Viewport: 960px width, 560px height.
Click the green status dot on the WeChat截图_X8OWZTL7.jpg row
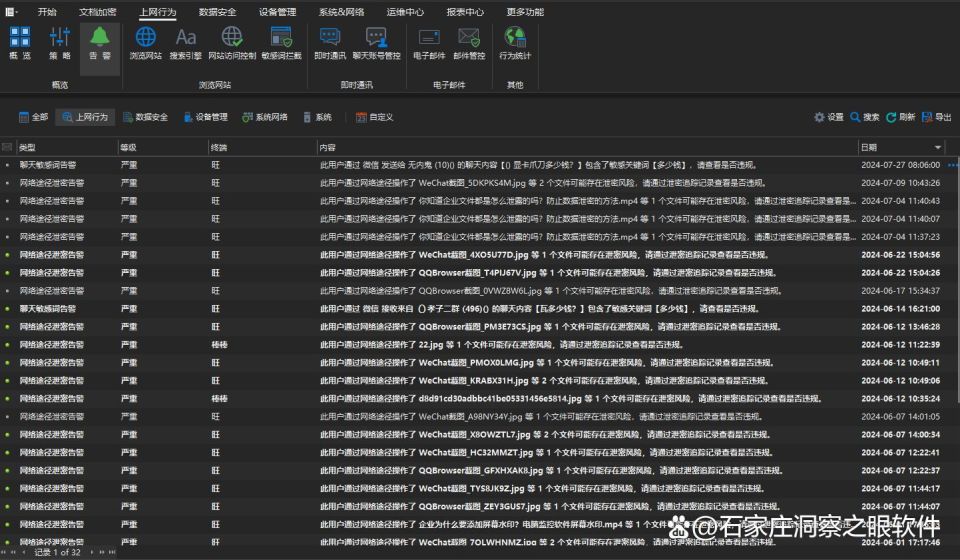[7, 435]
